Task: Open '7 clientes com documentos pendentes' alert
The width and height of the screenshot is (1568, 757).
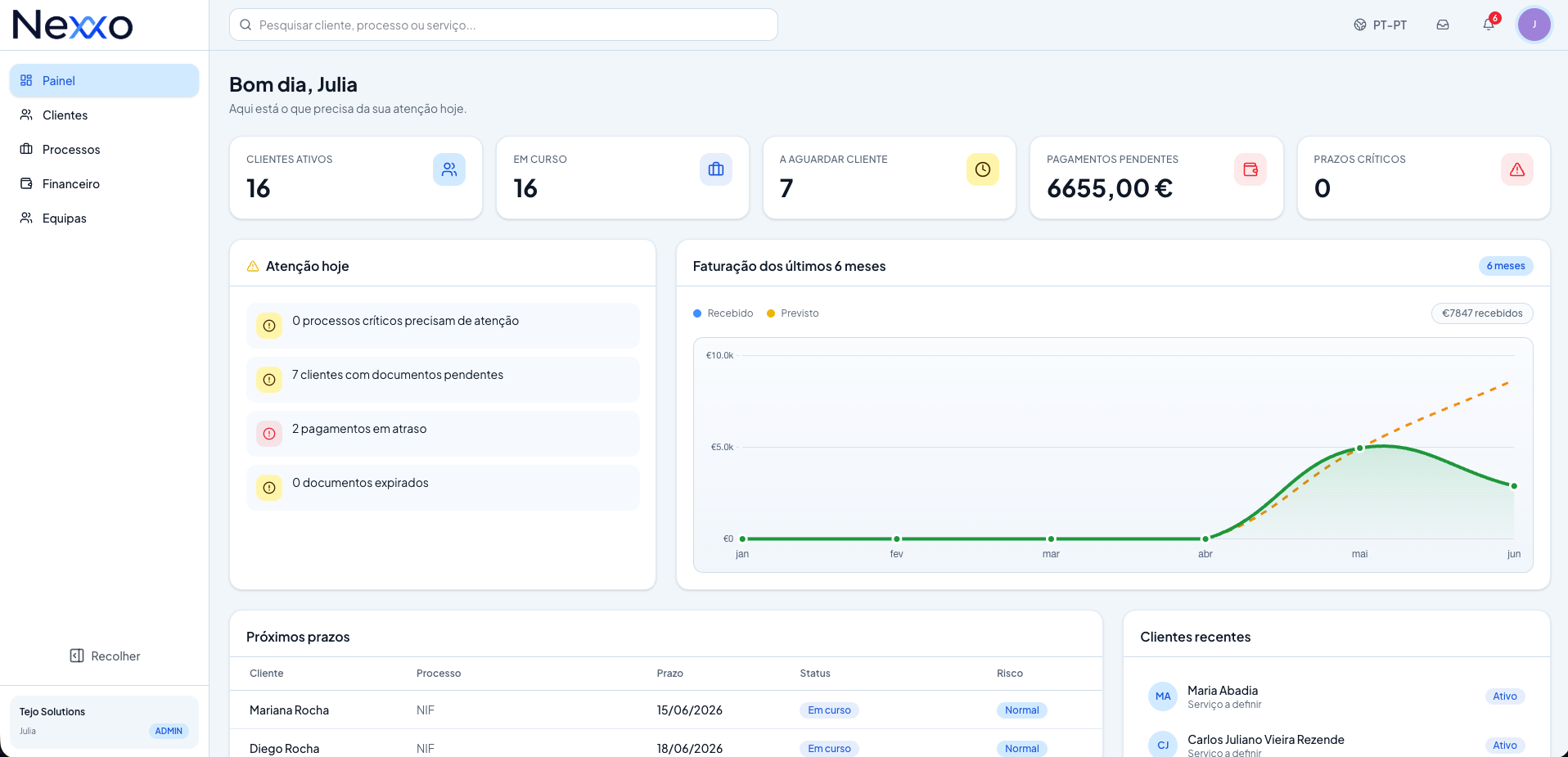Action: click(443, 380)
